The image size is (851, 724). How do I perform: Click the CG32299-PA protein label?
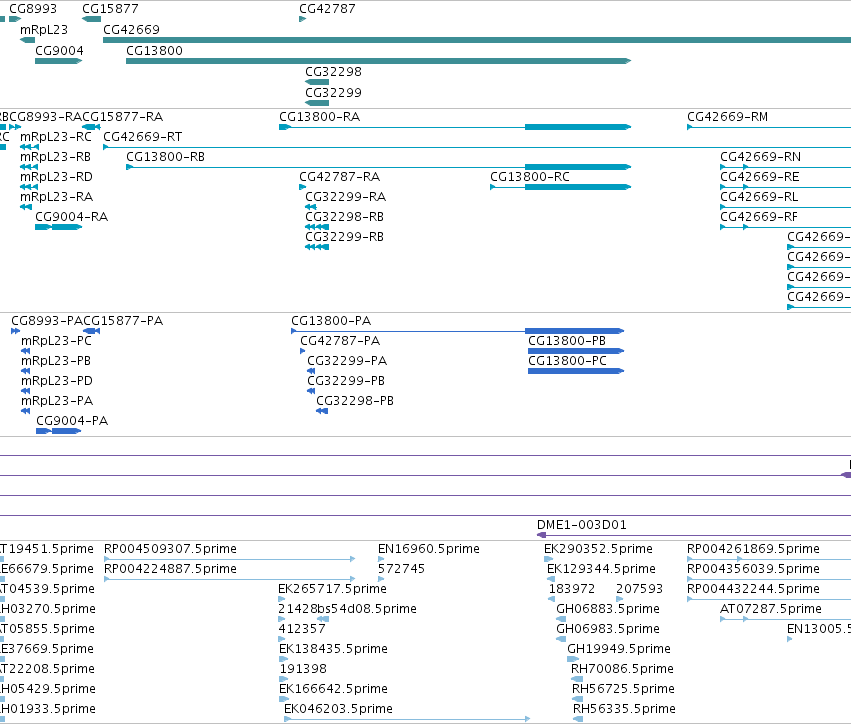(x=347, y=361)
